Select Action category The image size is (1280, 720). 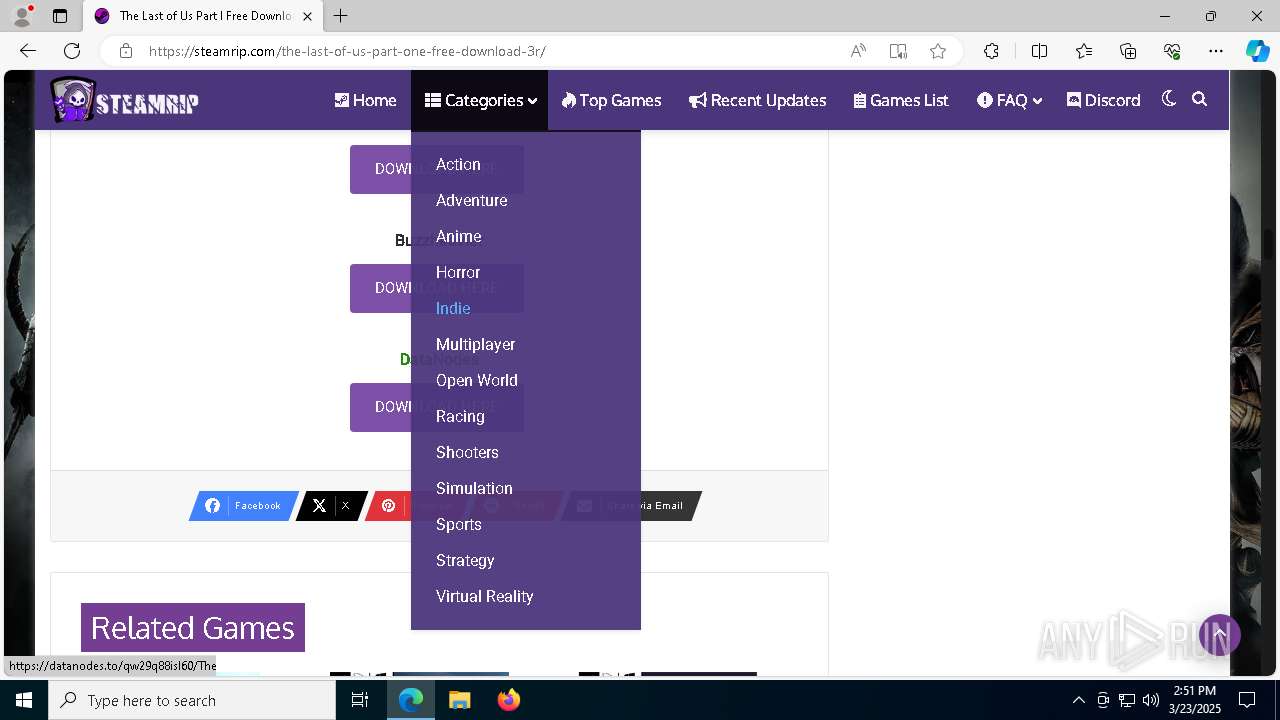click(458, 164)
